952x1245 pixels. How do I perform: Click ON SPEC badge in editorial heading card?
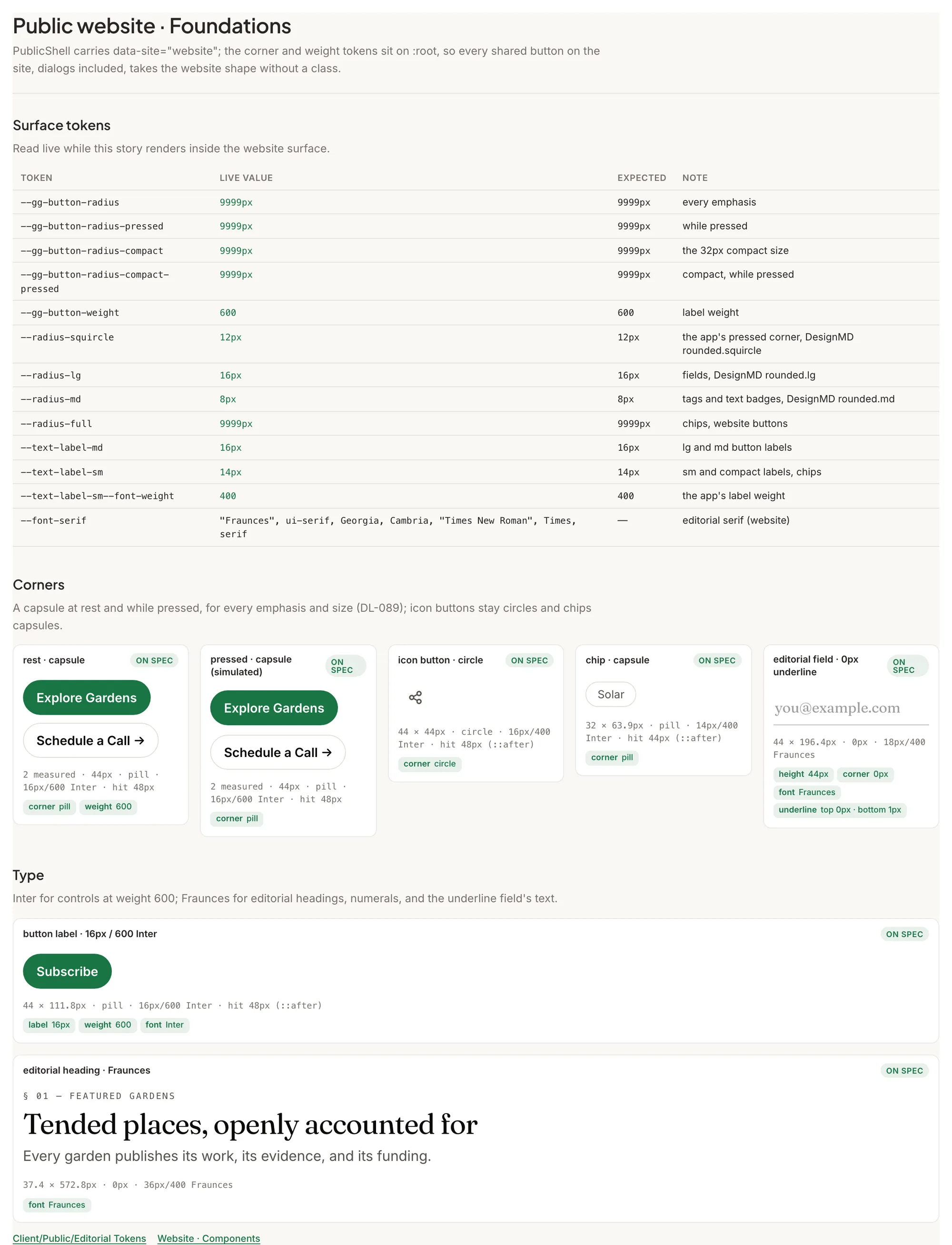point(904,1070)
